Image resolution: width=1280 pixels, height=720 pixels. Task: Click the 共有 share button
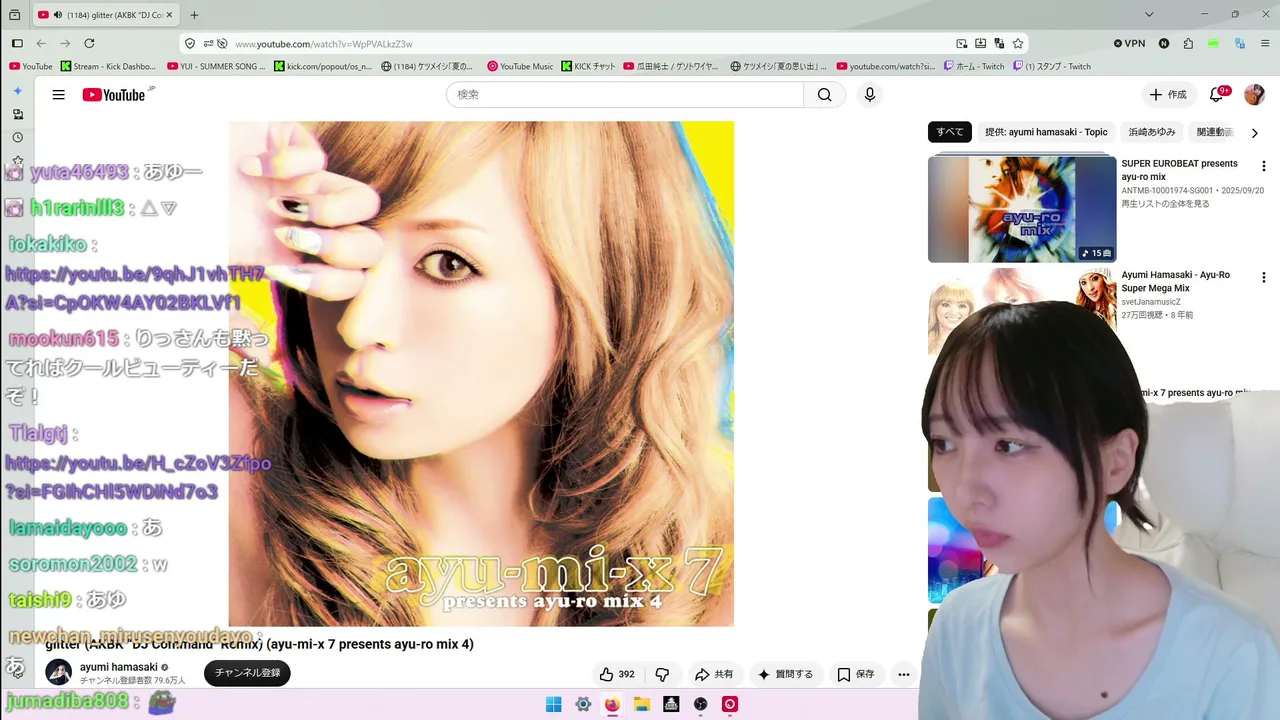pyautogui.click(x=714, y=674)
